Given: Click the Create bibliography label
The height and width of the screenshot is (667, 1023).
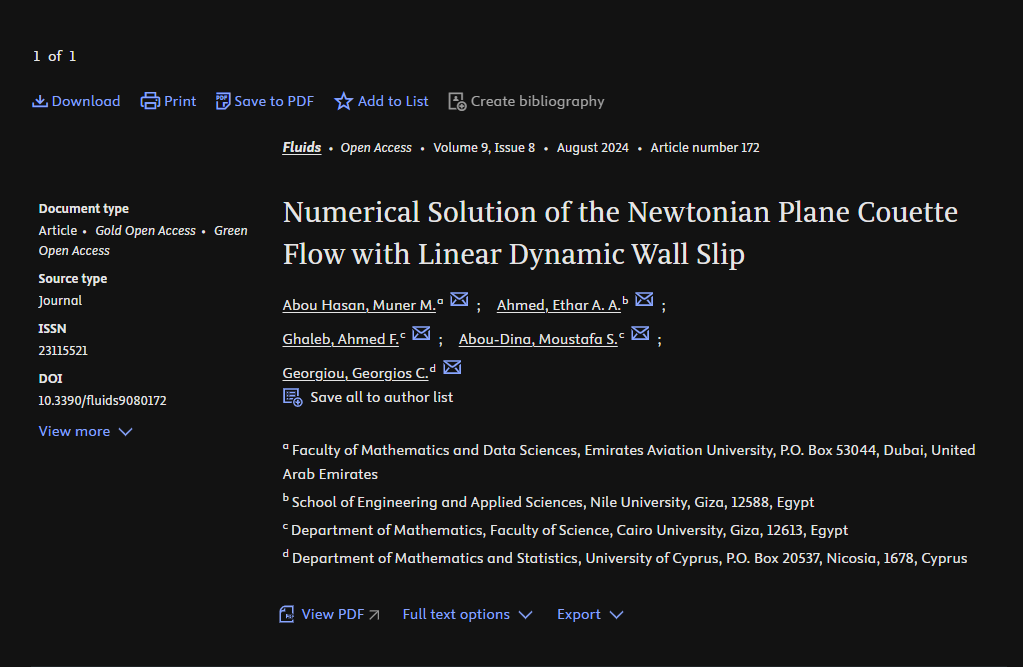Looking at the screenshot, I should tap(538, 101).
